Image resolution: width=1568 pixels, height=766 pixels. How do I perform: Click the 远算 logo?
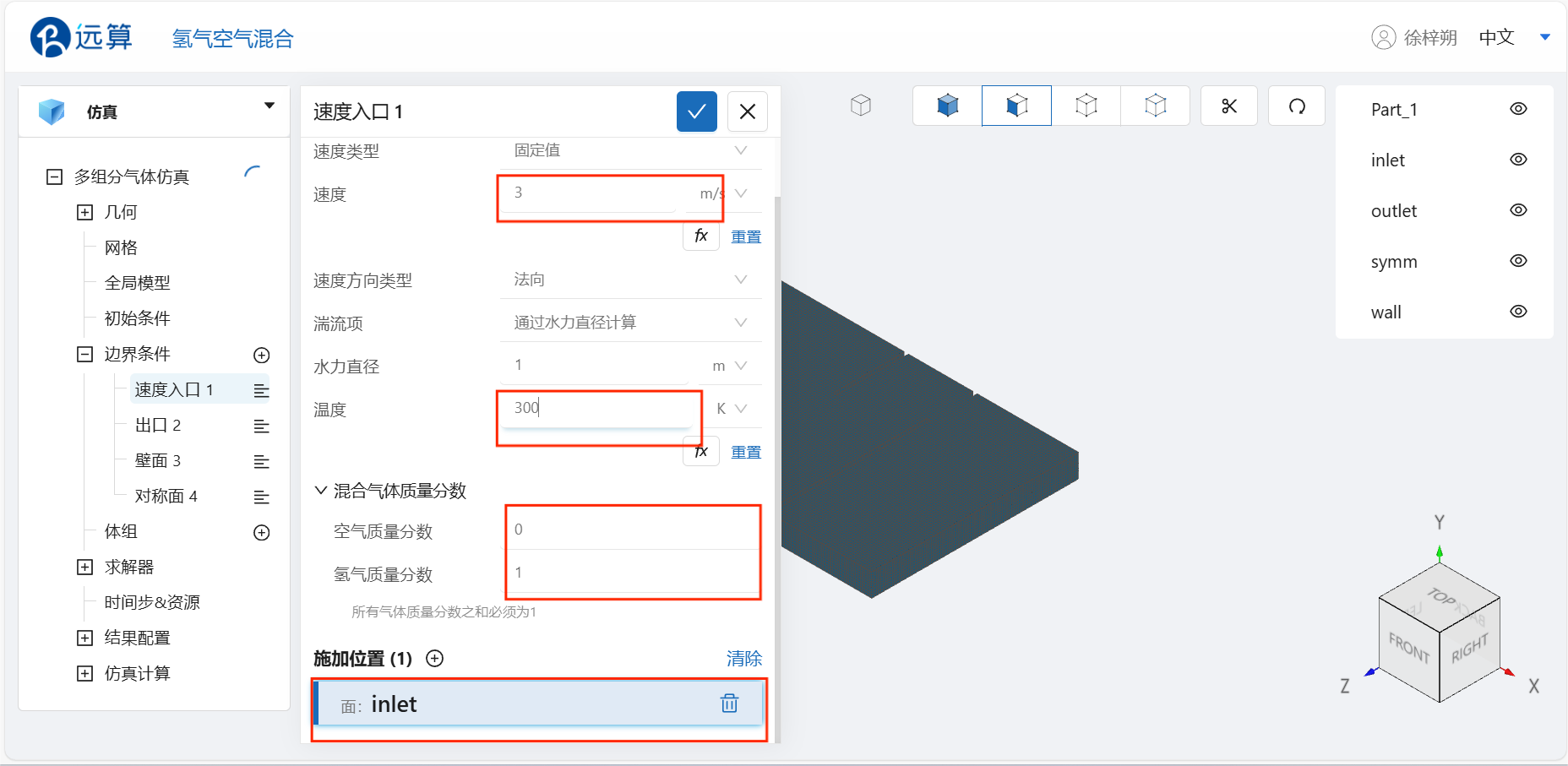(x=81, y=37)
